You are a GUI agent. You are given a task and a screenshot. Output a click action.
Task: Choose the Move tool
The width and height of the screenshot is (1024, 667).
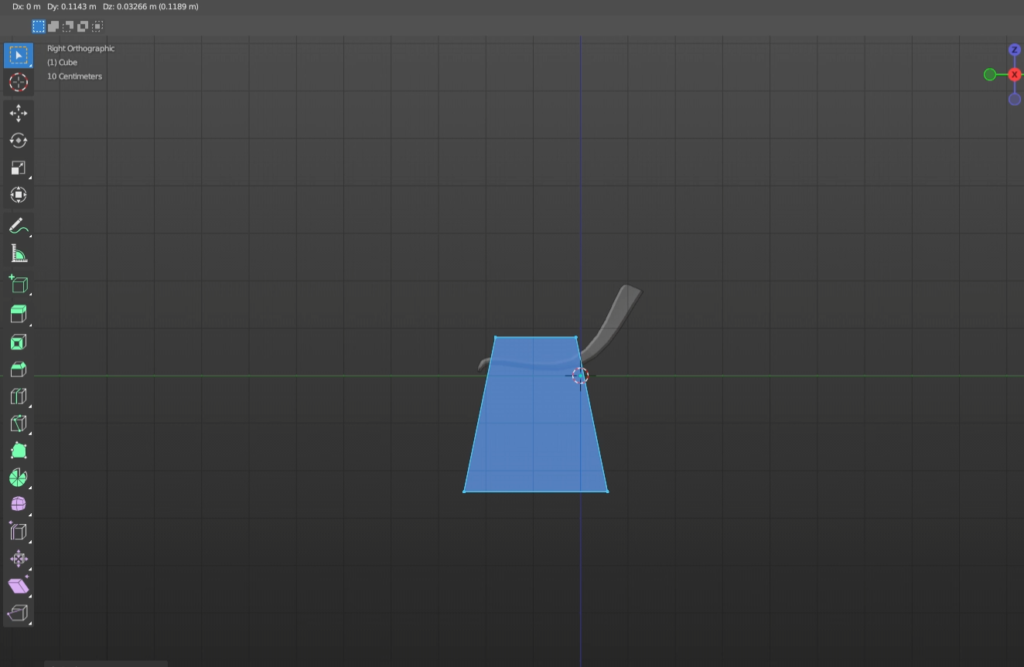[x=18, y=114]
